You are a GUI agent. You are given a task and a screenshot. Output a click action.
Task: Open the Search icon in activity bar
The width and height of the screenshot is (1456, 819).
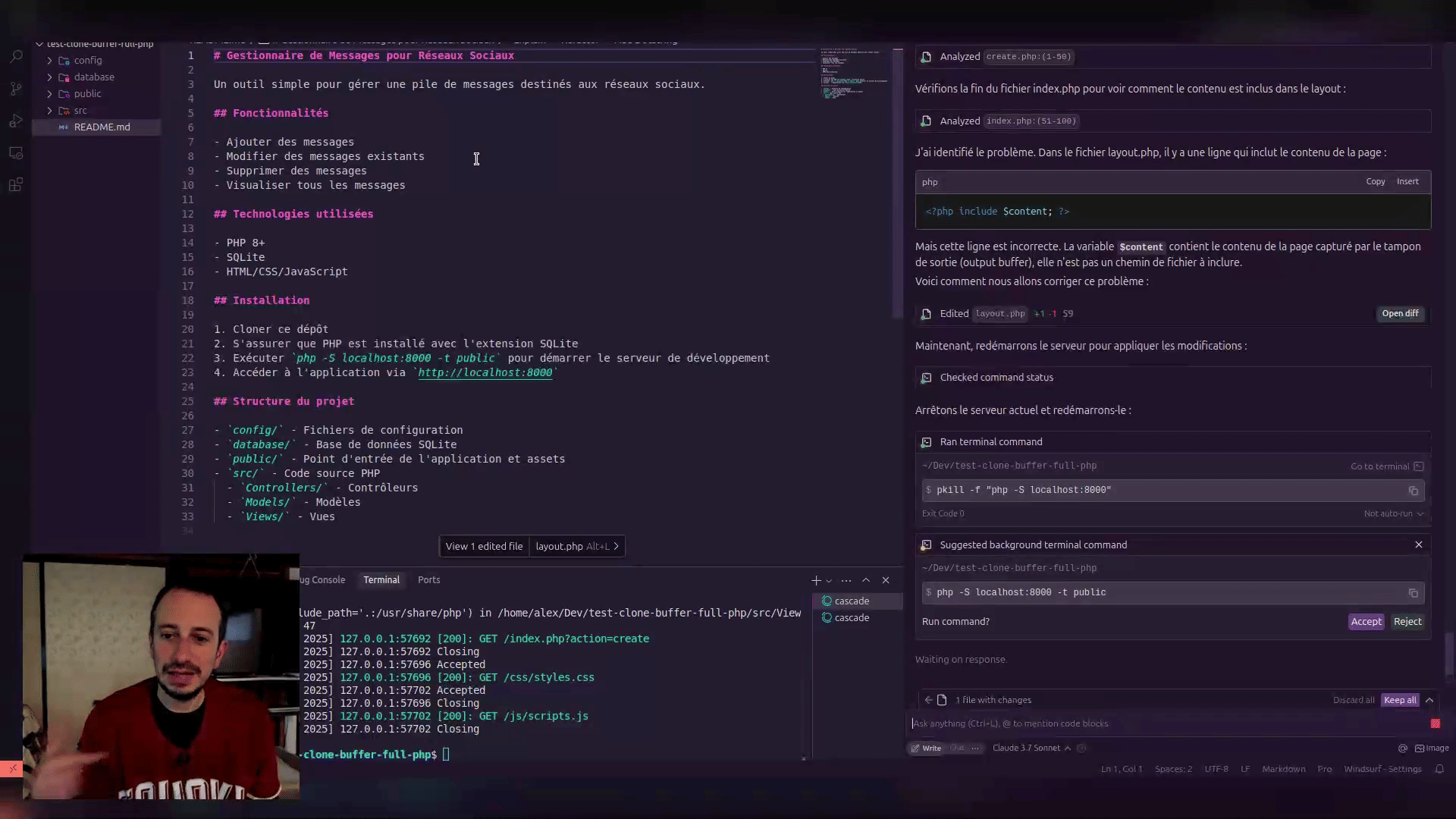tap(16, 57)
